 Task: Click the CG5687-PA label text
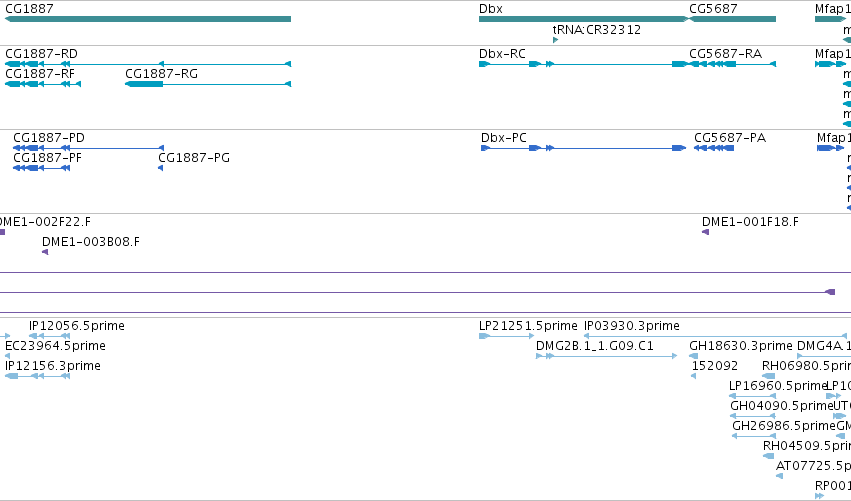730,138
